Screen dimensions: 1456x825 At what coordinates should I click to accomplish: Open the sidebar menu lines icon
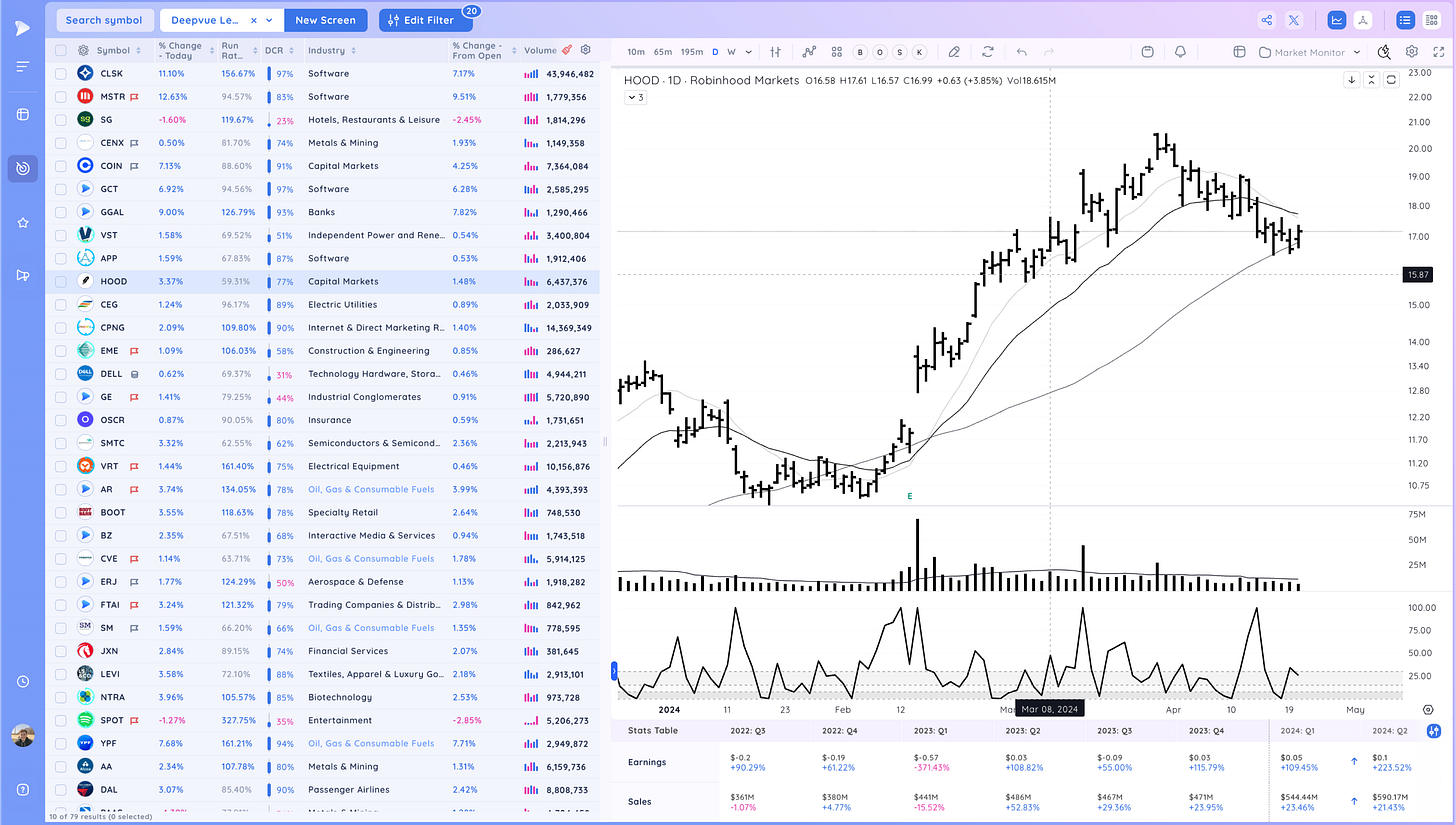pyautogui.click(x=22, y=67)
